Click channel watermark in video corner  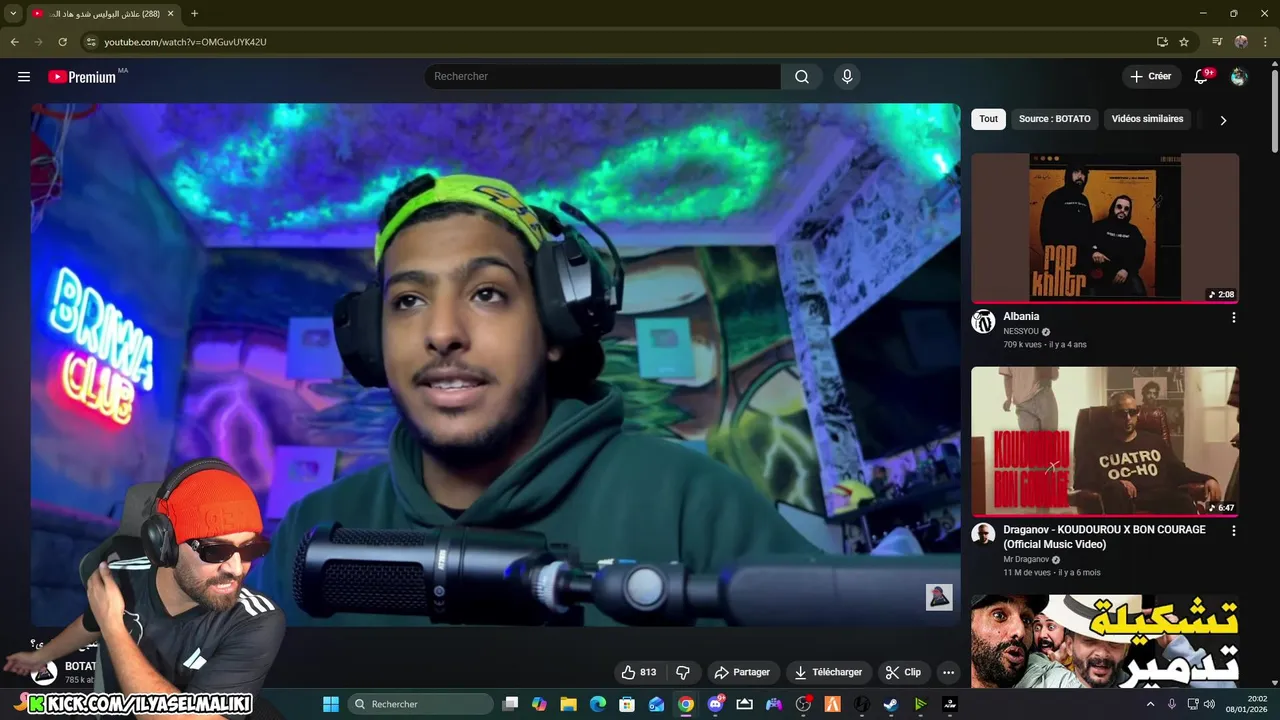pos(939,597)
